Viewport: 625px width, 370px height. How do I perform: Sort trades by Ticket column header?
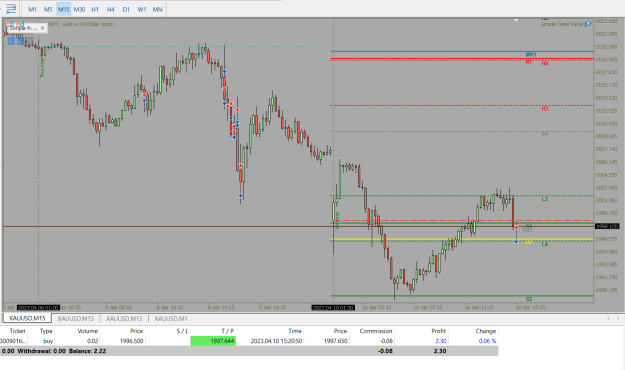(x=17, y=331)
